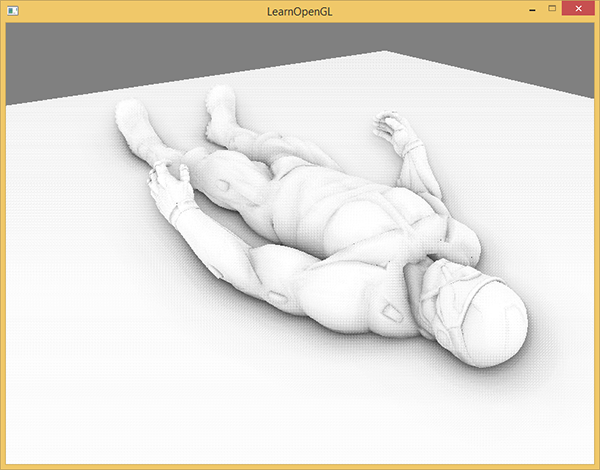Click the far corner of the floor plane
600x470 pixels.
385,54
